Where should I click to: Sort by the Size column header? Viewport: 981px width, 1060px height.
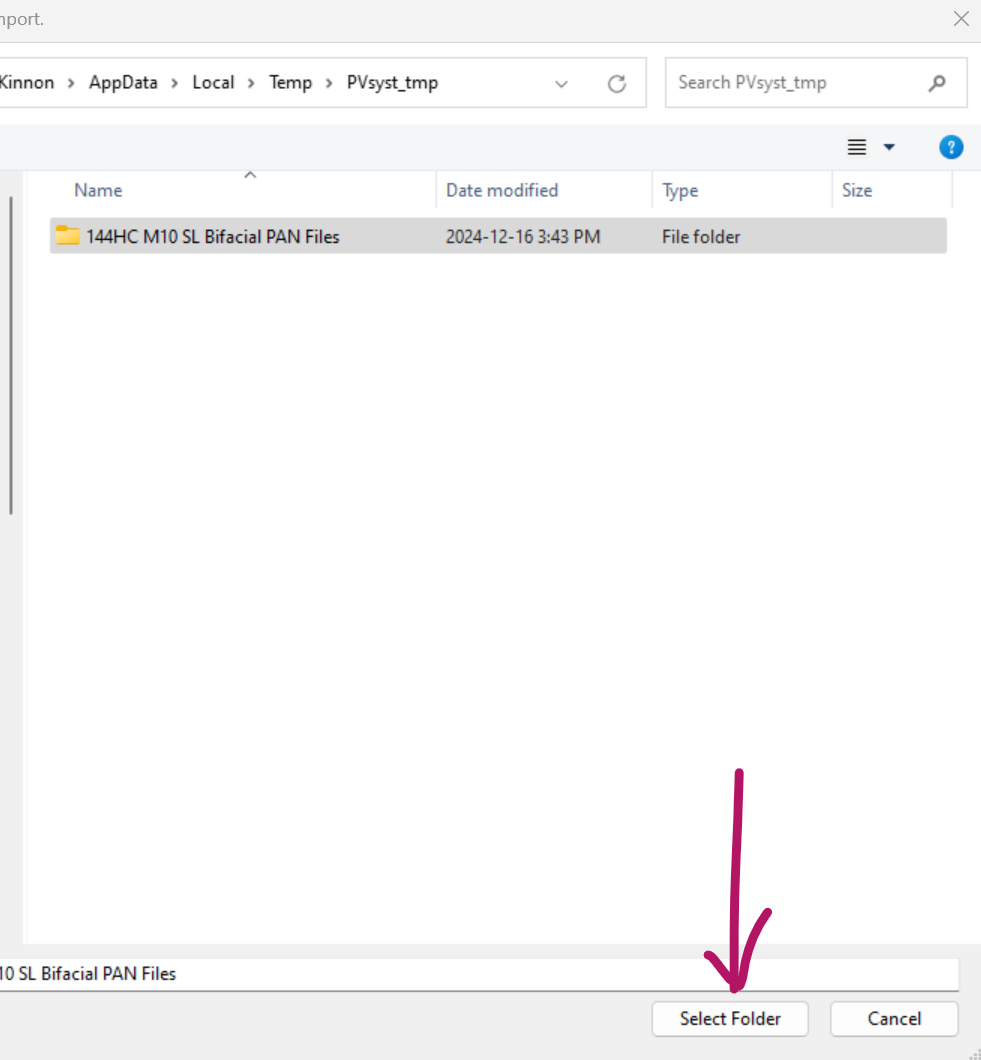(x=857, y=191)
